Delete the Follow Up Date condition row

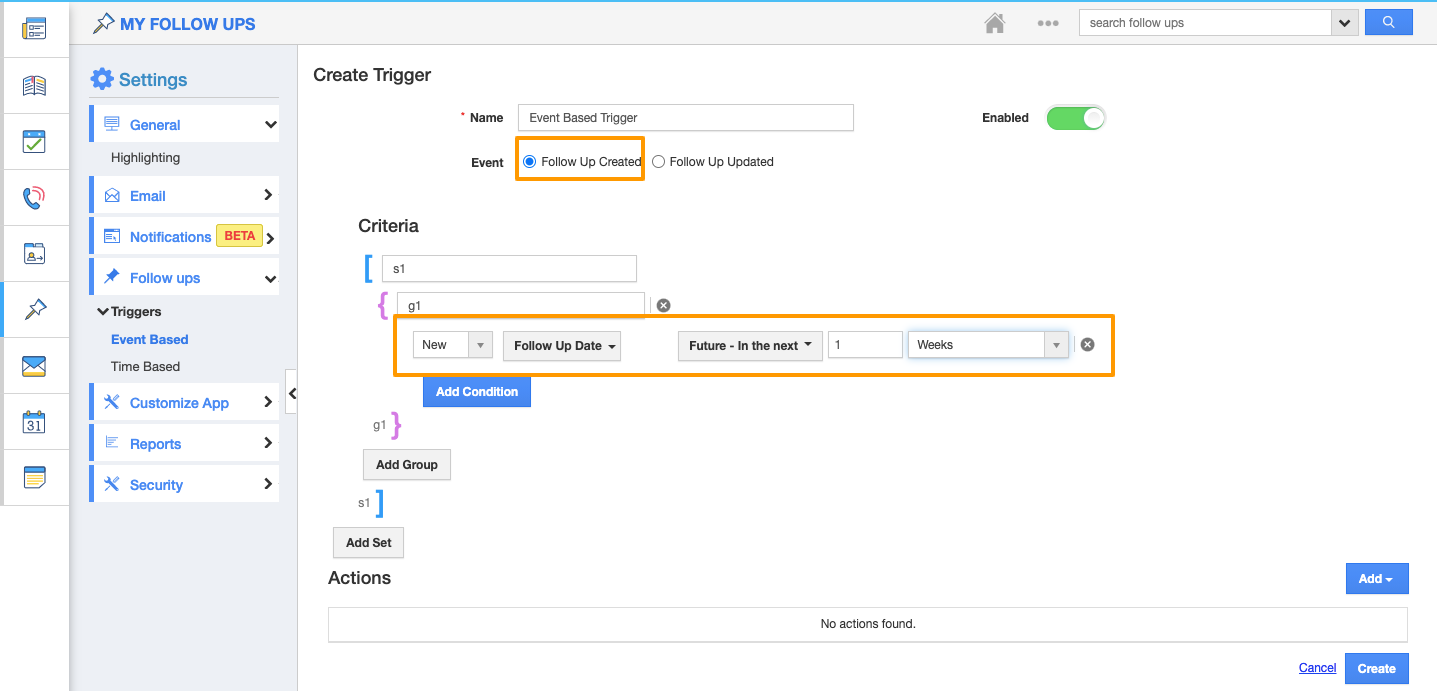pos(1088,345)
